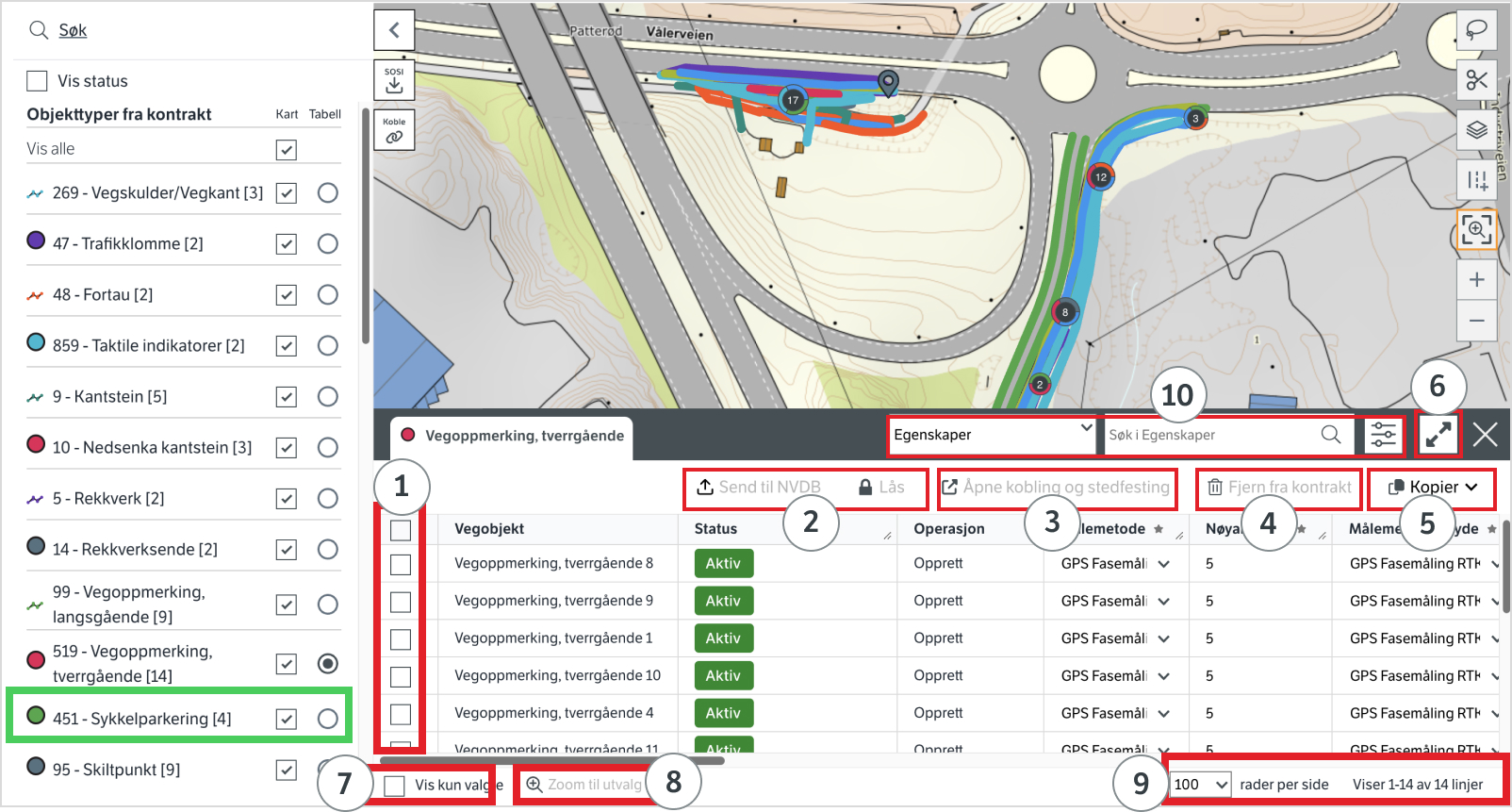Activate the scissors cut tool

point(1476,81)
